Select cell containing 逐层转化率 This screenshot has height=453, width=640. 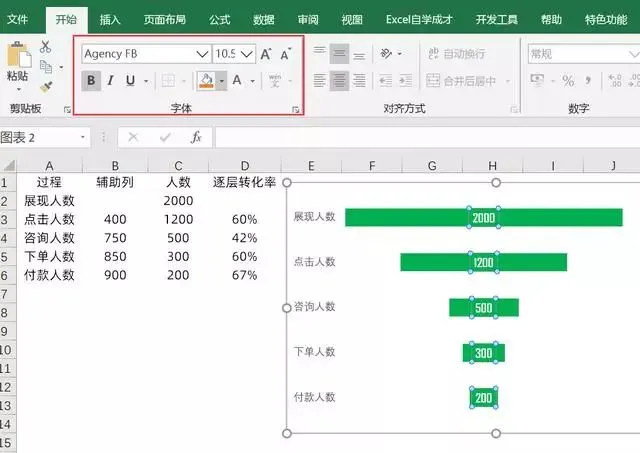(x=244, y=182)
